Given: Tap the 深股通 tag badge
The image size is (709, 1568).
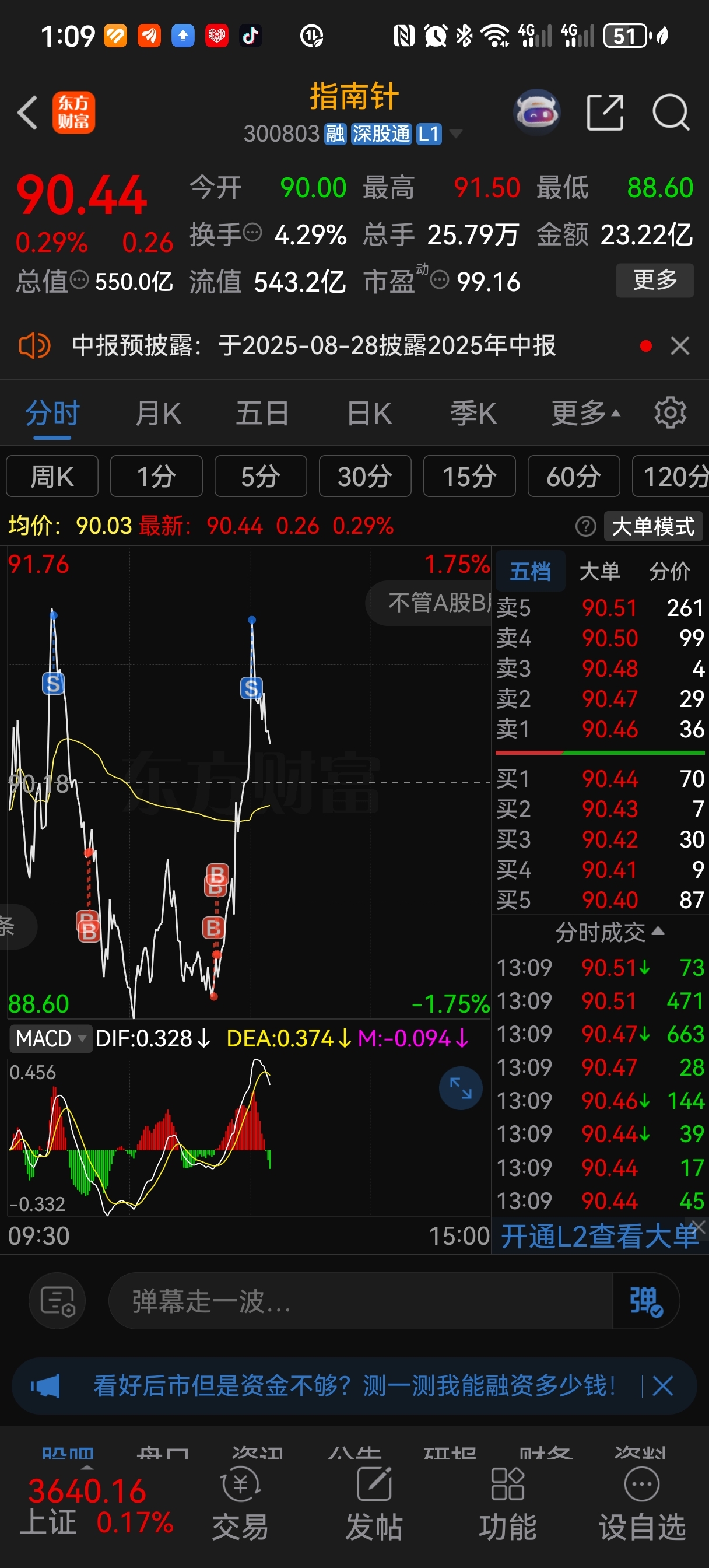Looking at the screenshot, I should point(381,134).
